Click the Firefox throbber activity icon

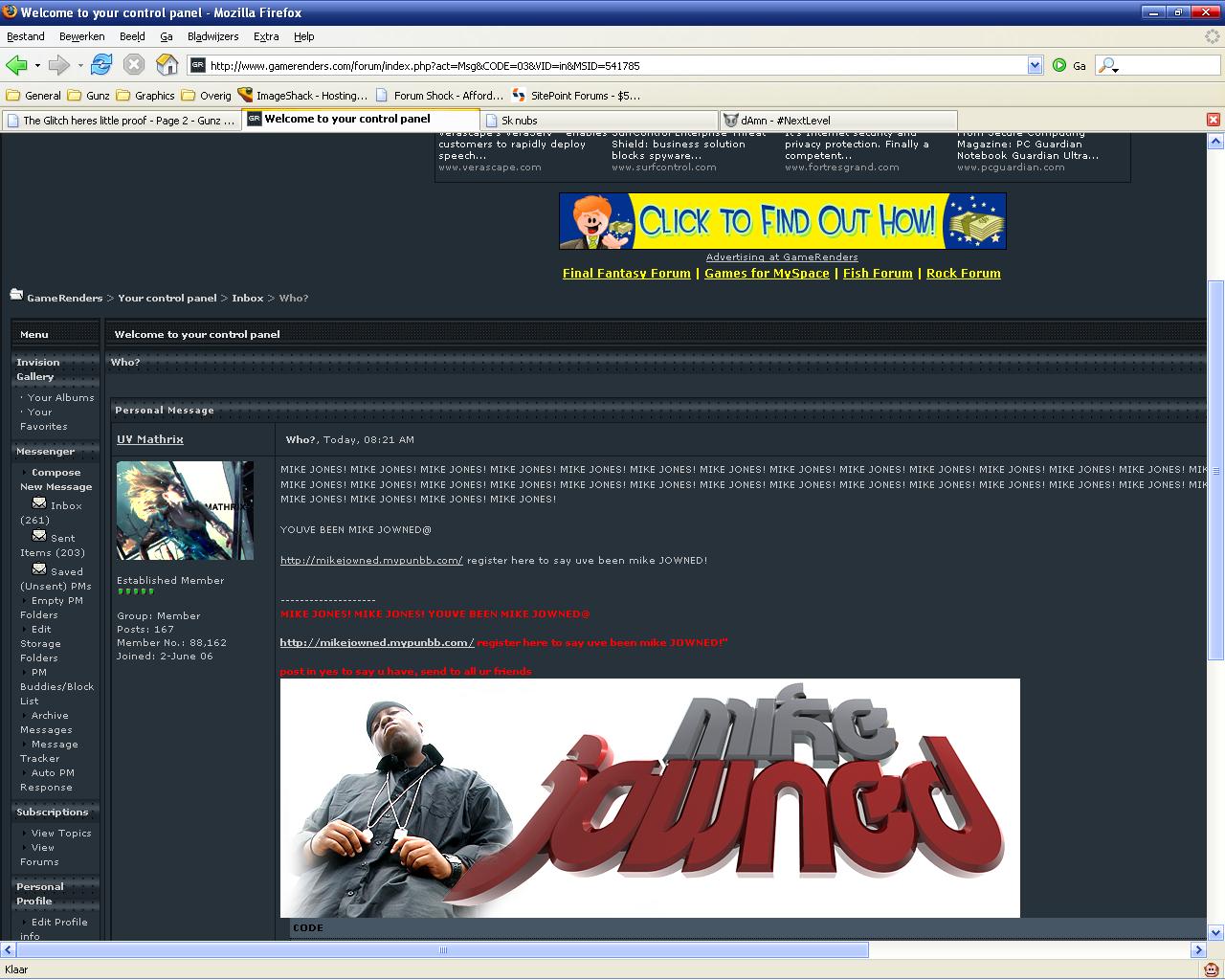pyautogui.click(x=1213, y=36)
